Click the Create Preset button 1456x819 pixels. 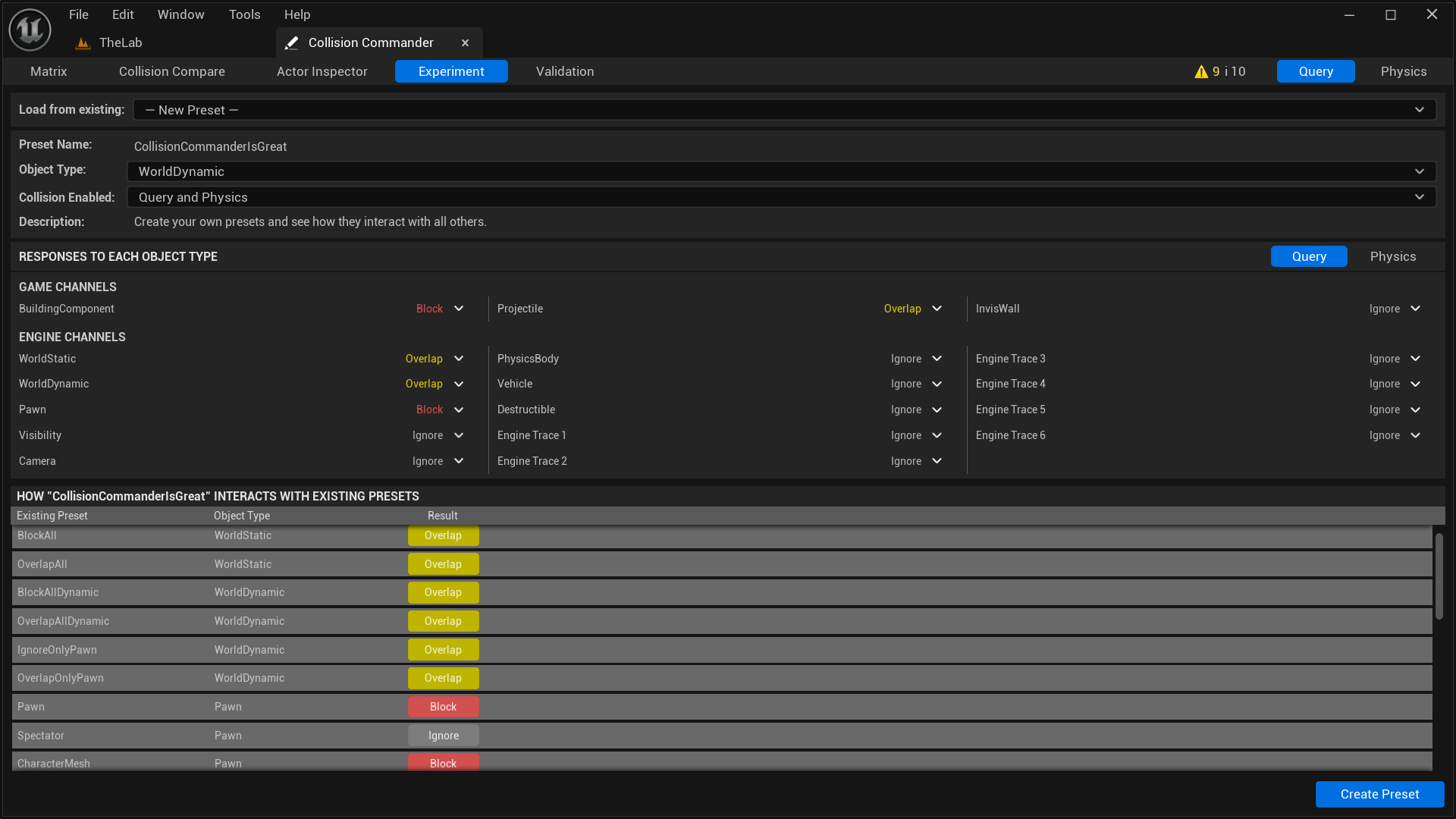1379,794
